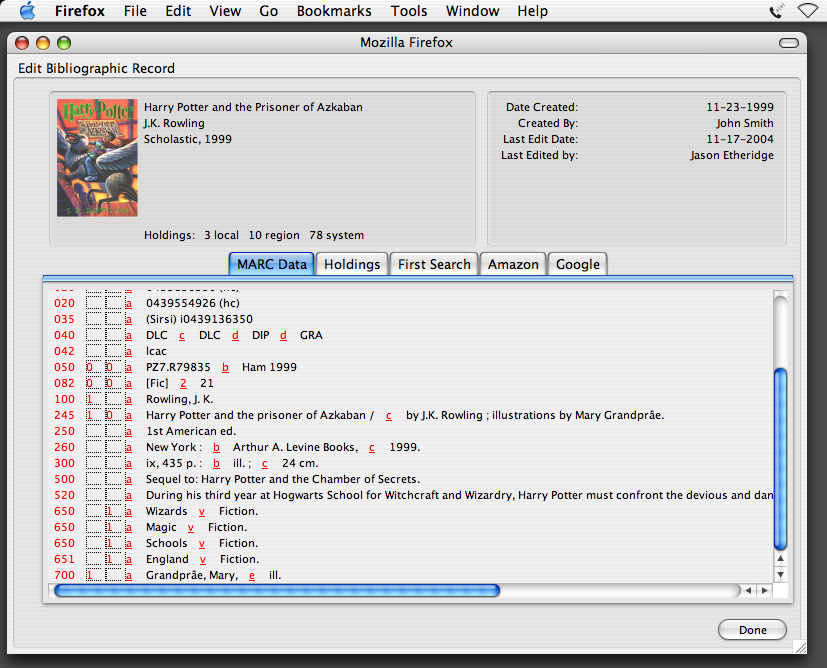
Task: Click the MARC tag 250
Action: (64, 431)
